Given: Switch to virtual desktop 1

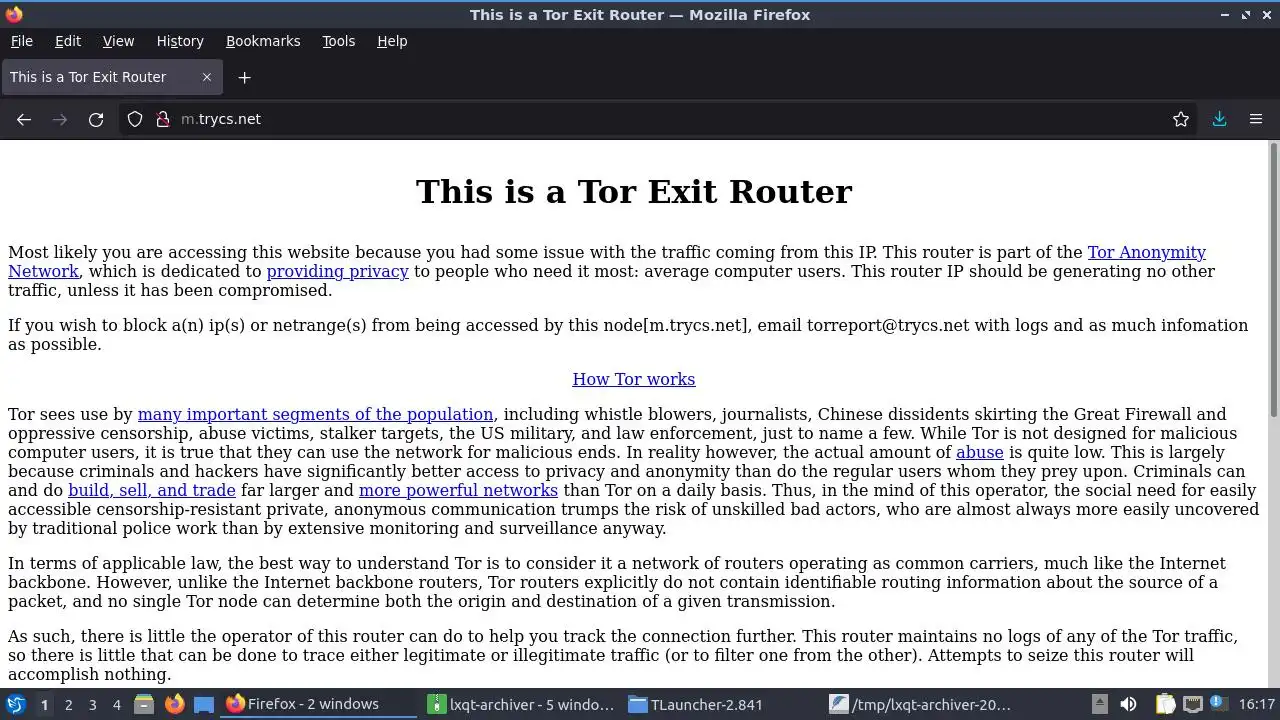Looking at the screenshot, I should click(44, 704).
